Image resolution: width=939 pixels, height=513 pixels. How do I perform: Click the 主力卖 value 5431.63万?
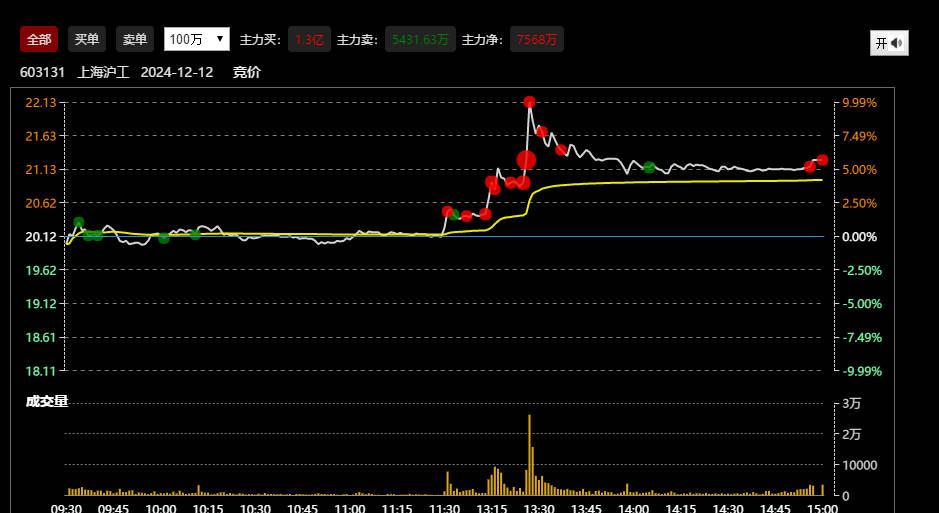tap(420, 40)
